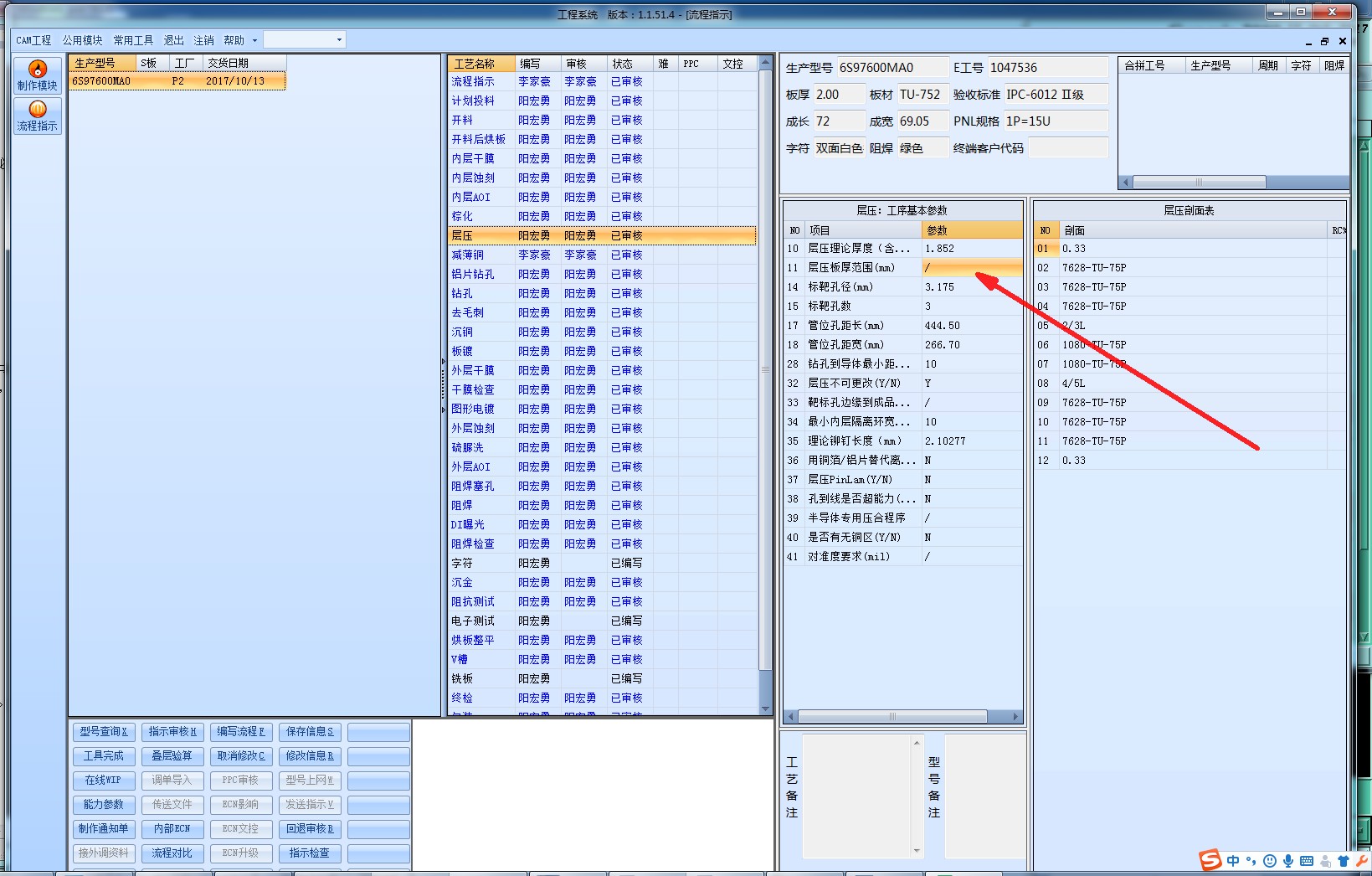Click the 工艺名称 column header

click(x=481, y=64)
